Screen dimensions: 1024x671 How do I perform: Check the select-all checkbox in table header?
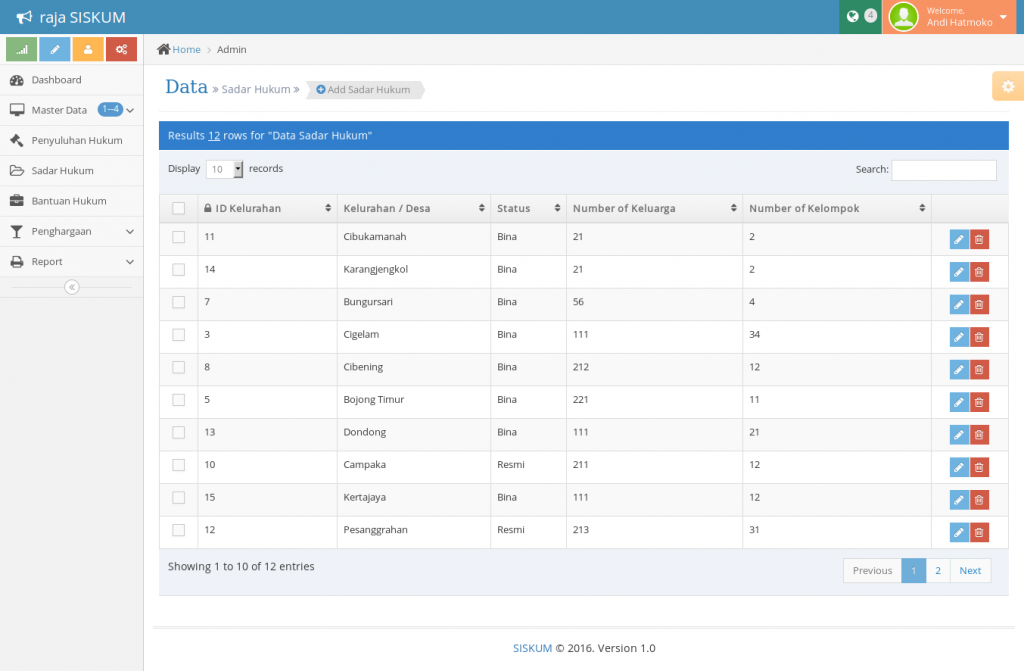coord(179,208)
